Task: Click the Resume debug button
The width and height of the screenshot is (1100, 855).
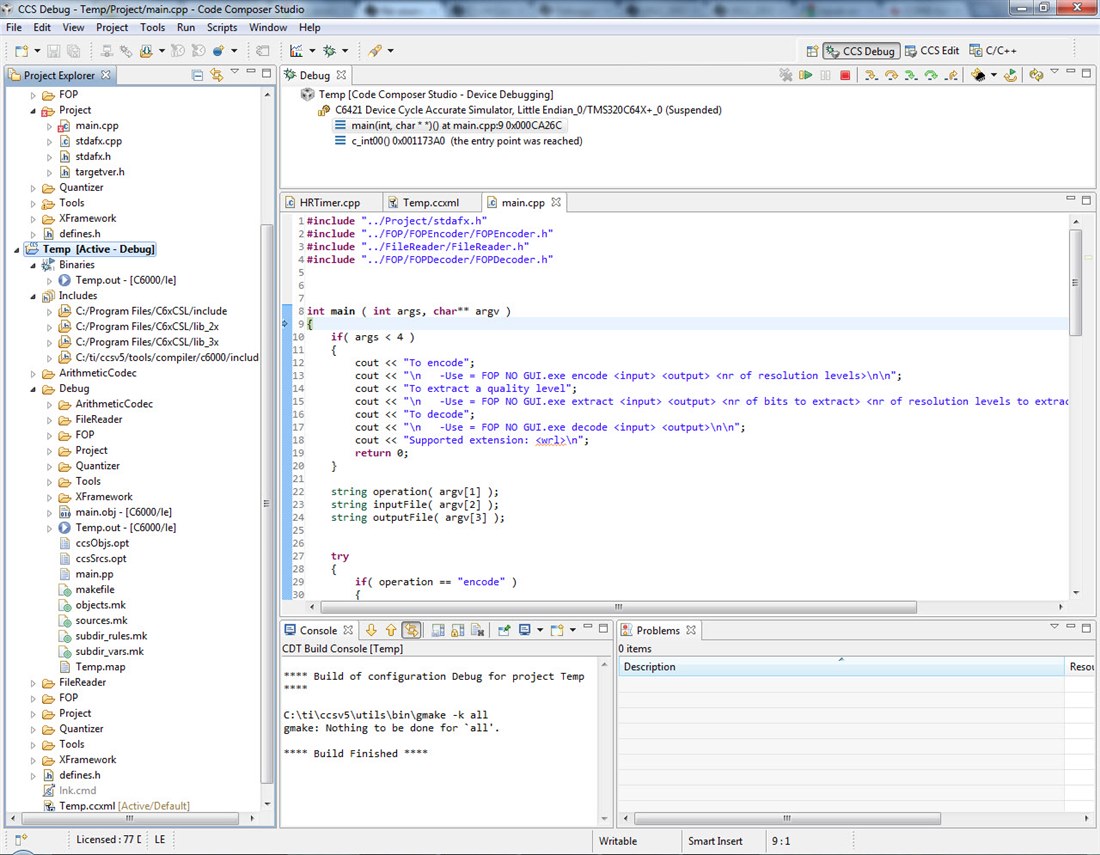Action: (x=806, y=75)
